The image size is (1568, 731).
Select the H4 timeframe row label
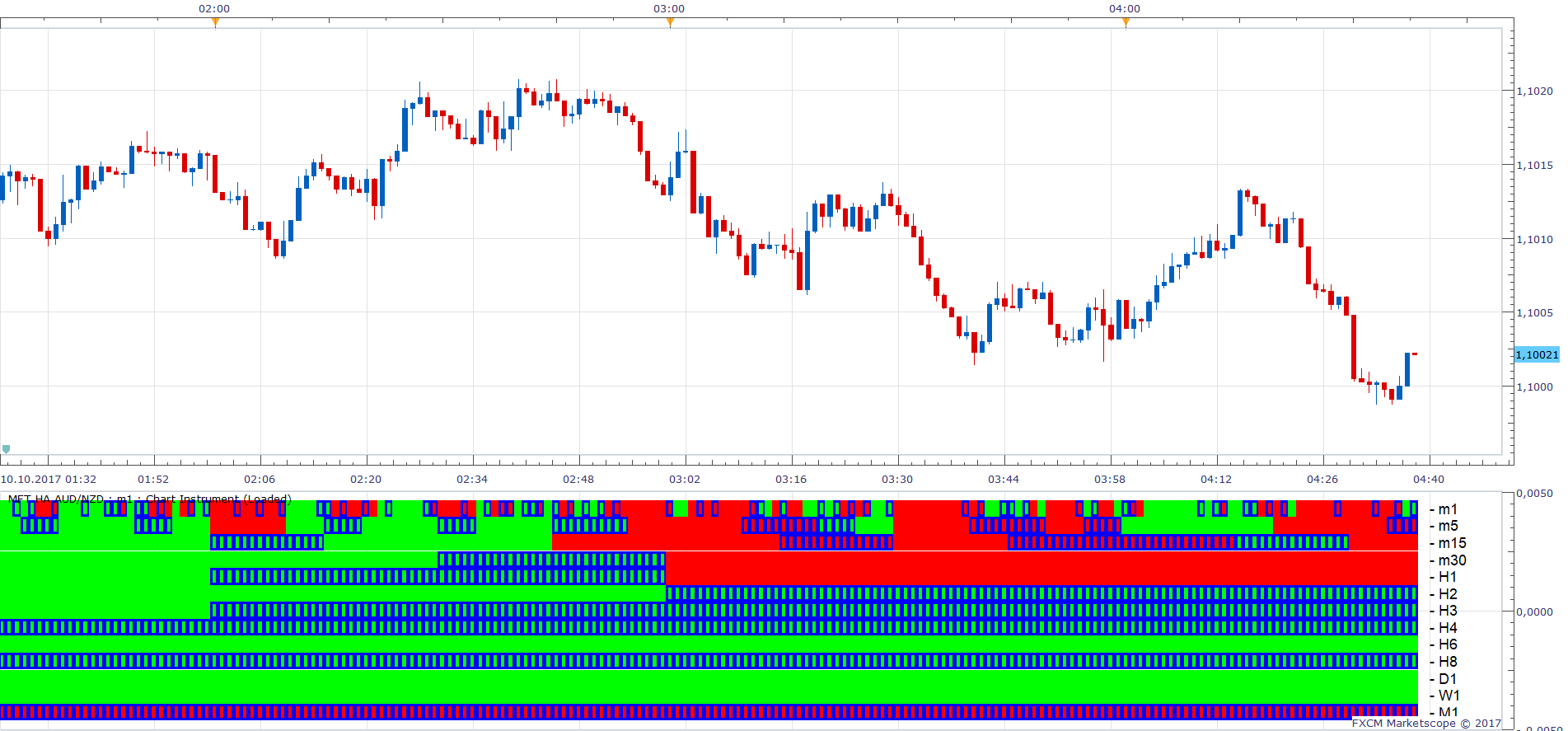pos(1448,628)
